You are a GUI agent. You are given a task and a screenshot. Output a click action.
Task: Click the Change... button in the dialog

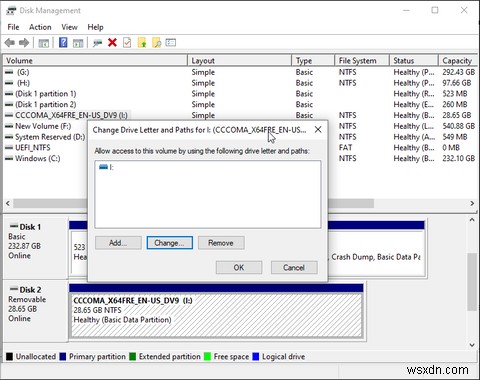point(169,243)
